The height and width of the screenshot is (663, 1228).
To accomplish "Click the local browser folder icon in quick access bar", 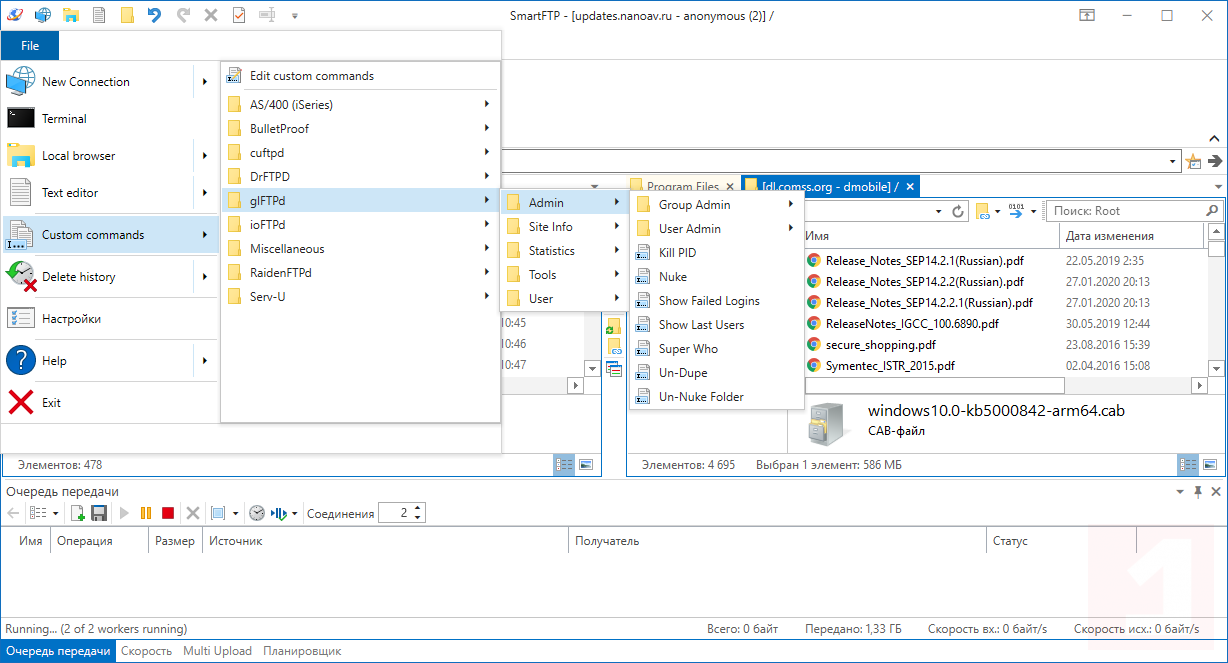I will (x=70, y=15).
